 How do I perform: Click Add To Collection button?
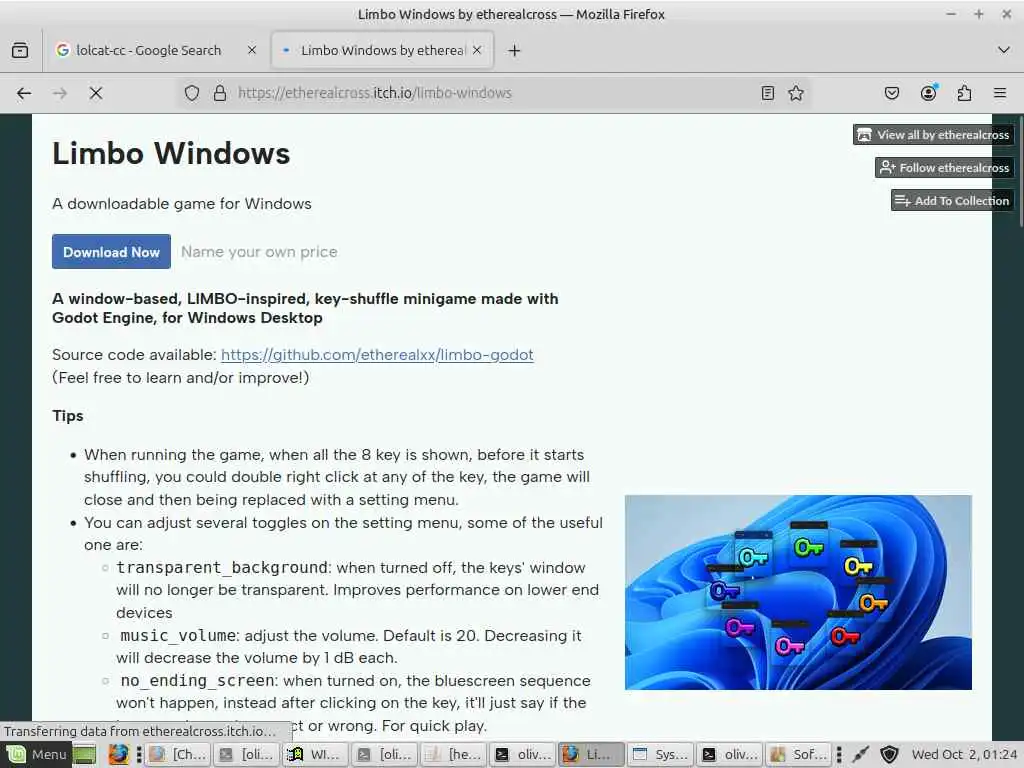[952, 200]
